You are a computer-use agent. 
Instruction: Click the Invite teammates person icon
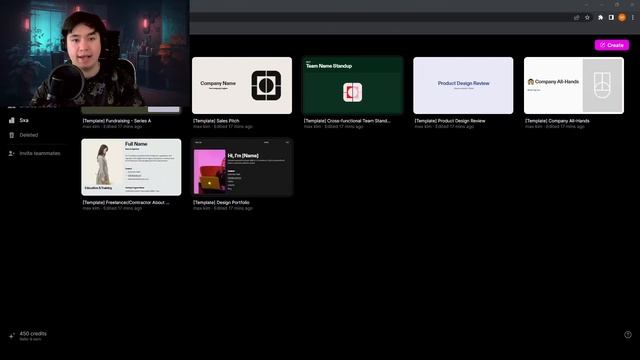click(x=11, y=153)
